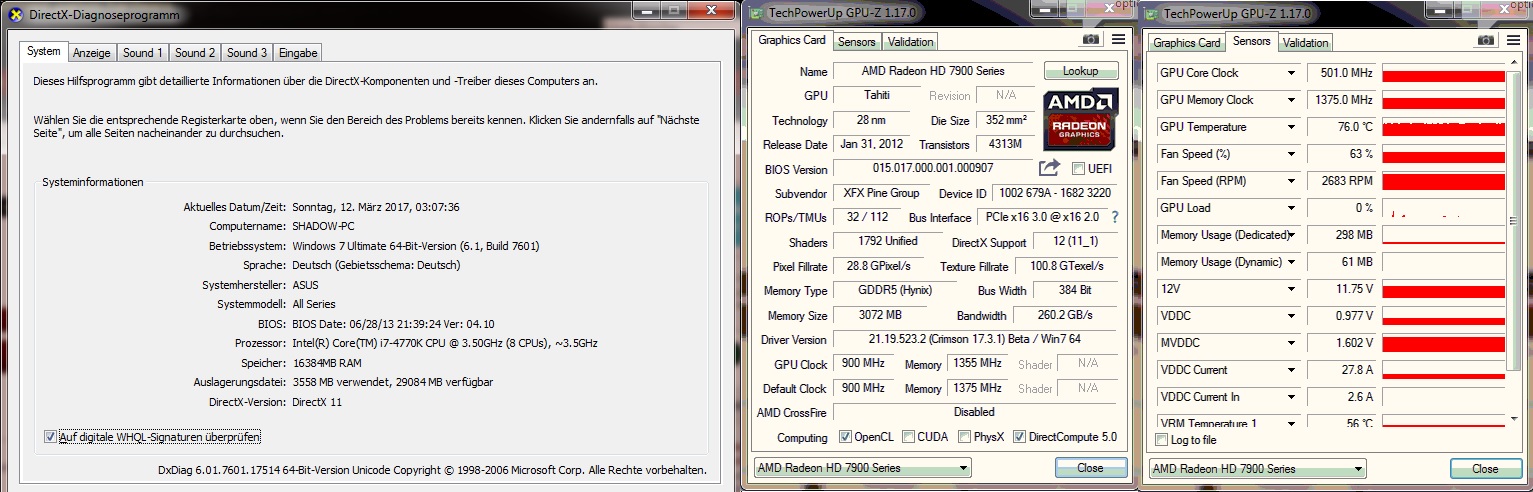Toggle the PhysX checkbox
The image size is (1533, 492).
pos(963,437)
